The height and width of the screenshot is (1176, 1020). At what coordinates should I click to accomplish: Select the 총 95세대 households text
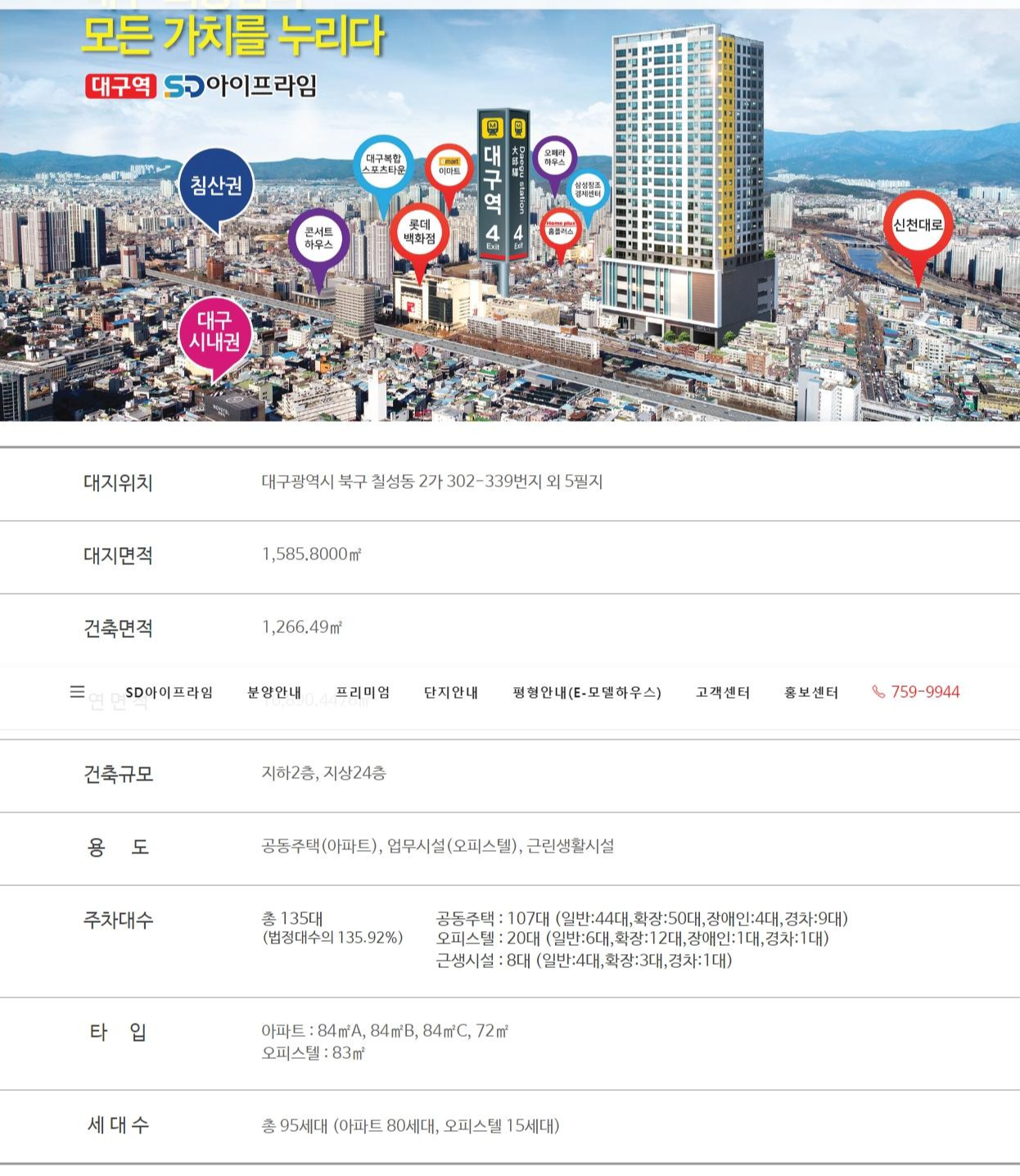(411, 1126)
